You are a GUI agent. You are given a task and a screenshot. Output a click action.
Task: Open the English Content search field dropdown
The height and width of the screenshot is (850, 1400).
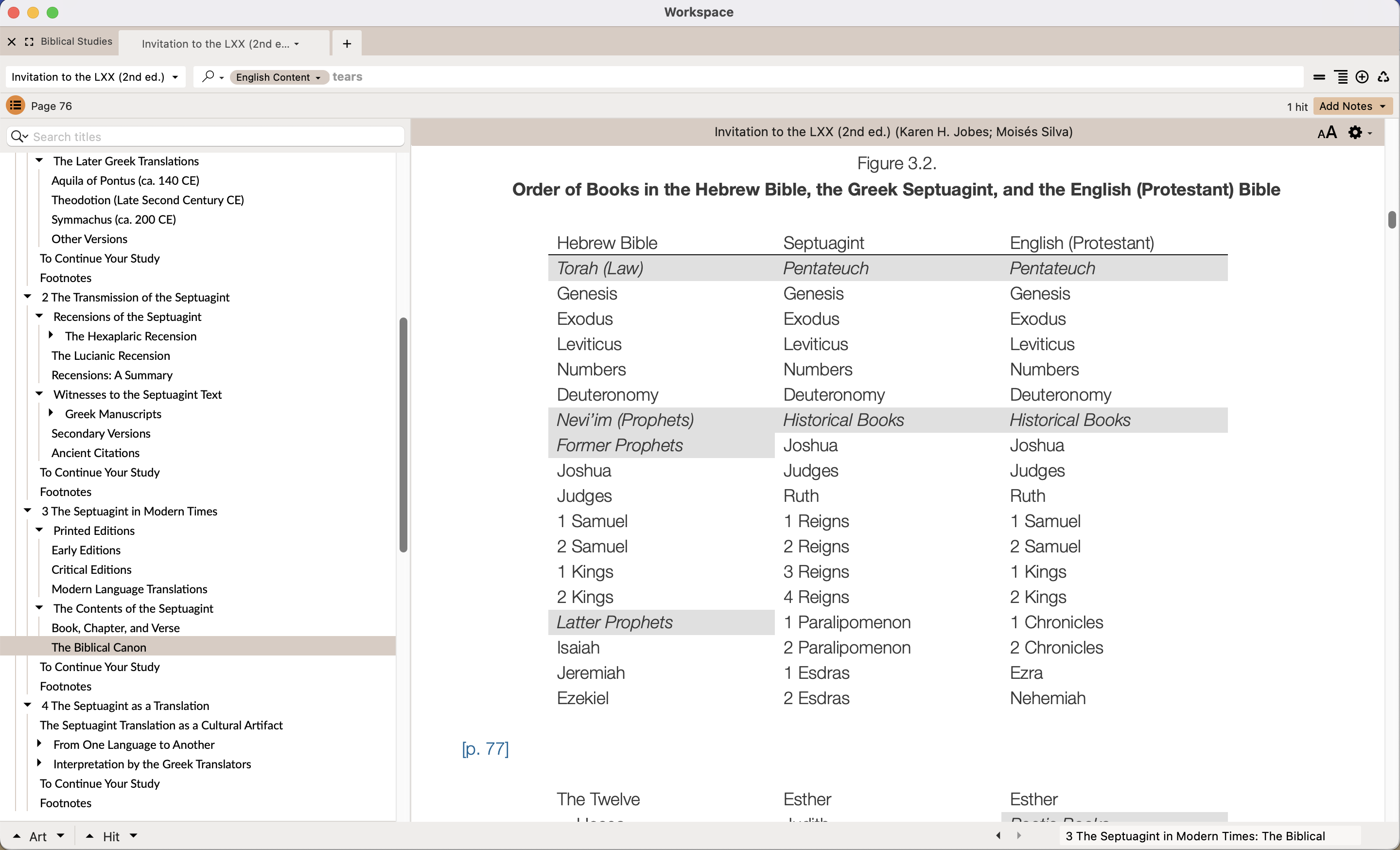[279, 77]
